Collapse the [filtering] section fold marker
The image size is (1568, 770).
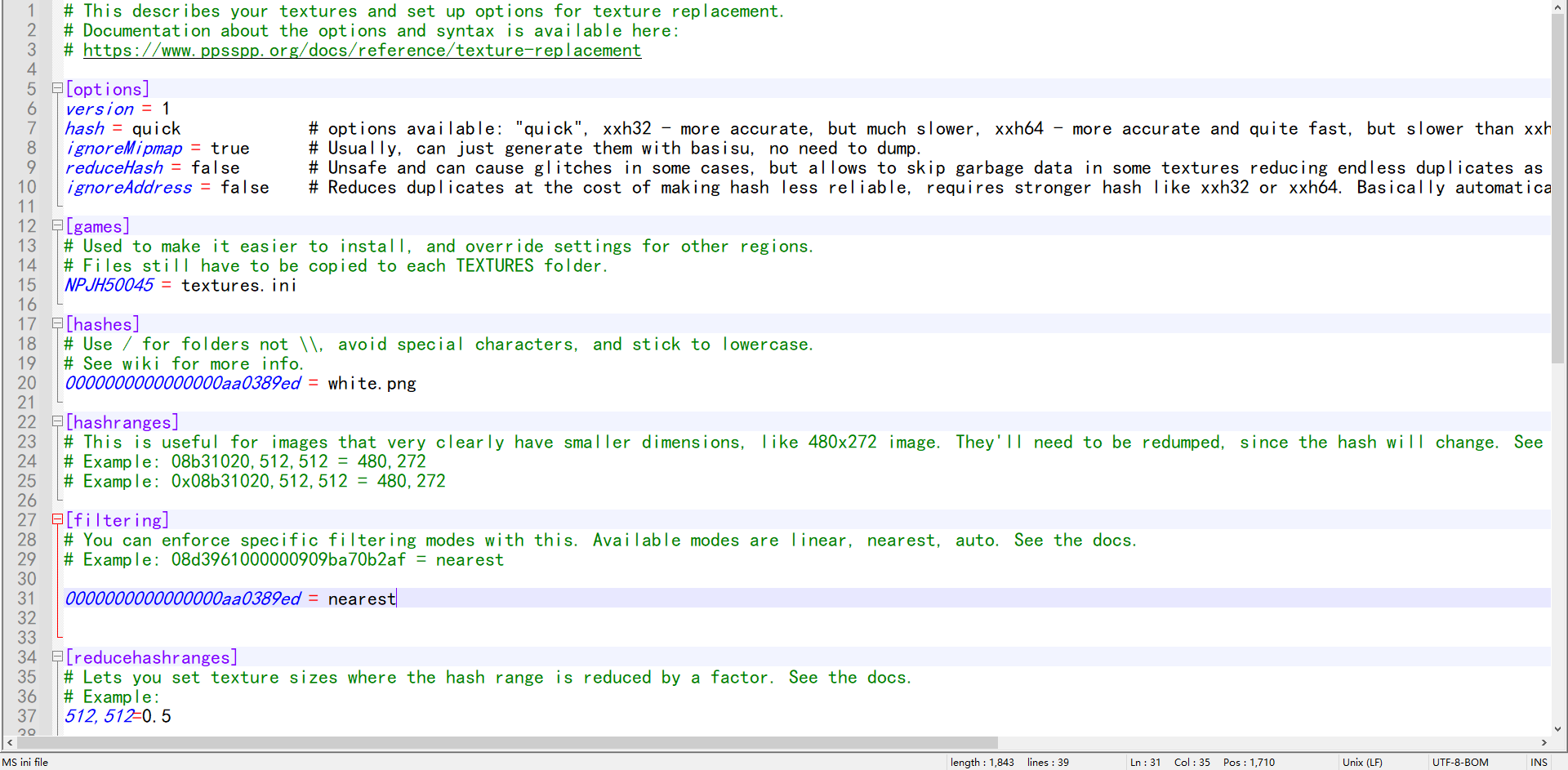pos(57,519)
